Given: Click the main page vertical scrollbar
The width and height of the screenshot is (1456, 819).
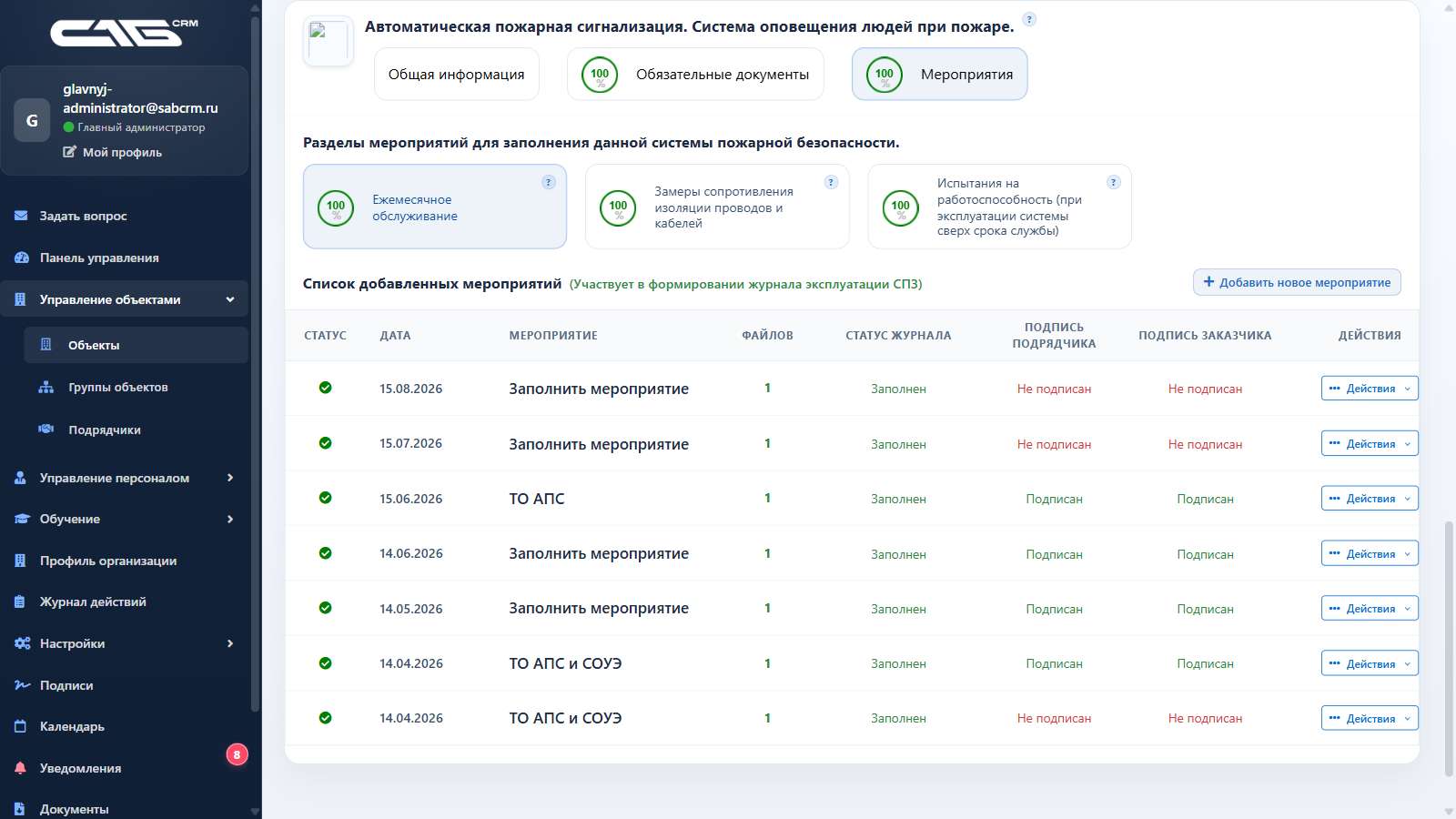Looking at the screenshot, I should [1449, 650].
